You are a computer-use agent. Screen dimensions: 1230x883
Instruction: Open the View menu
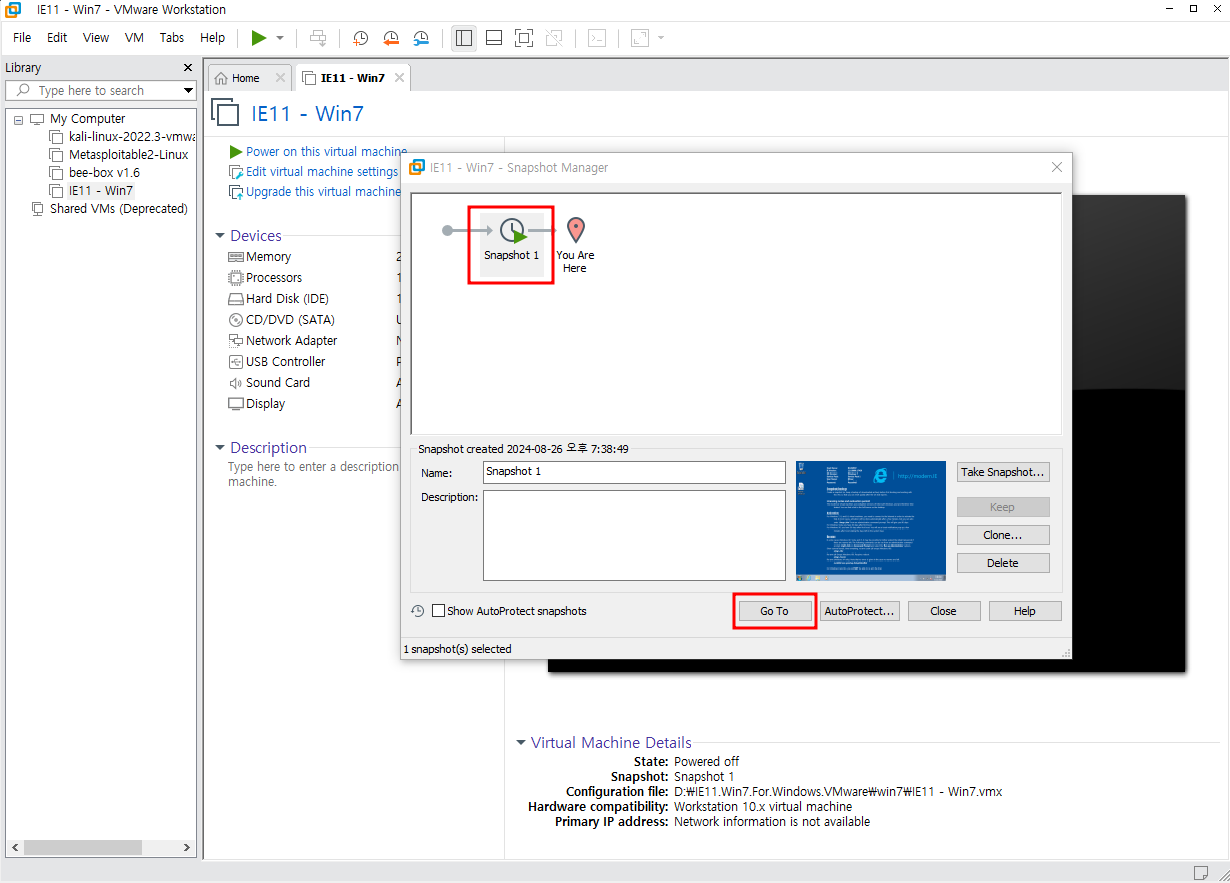96,38
